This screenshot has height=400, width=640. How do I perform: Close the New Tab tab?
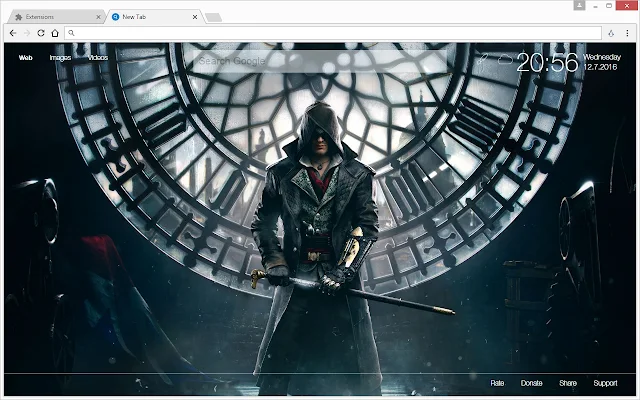pyautogui.click(x=195, y=17)
